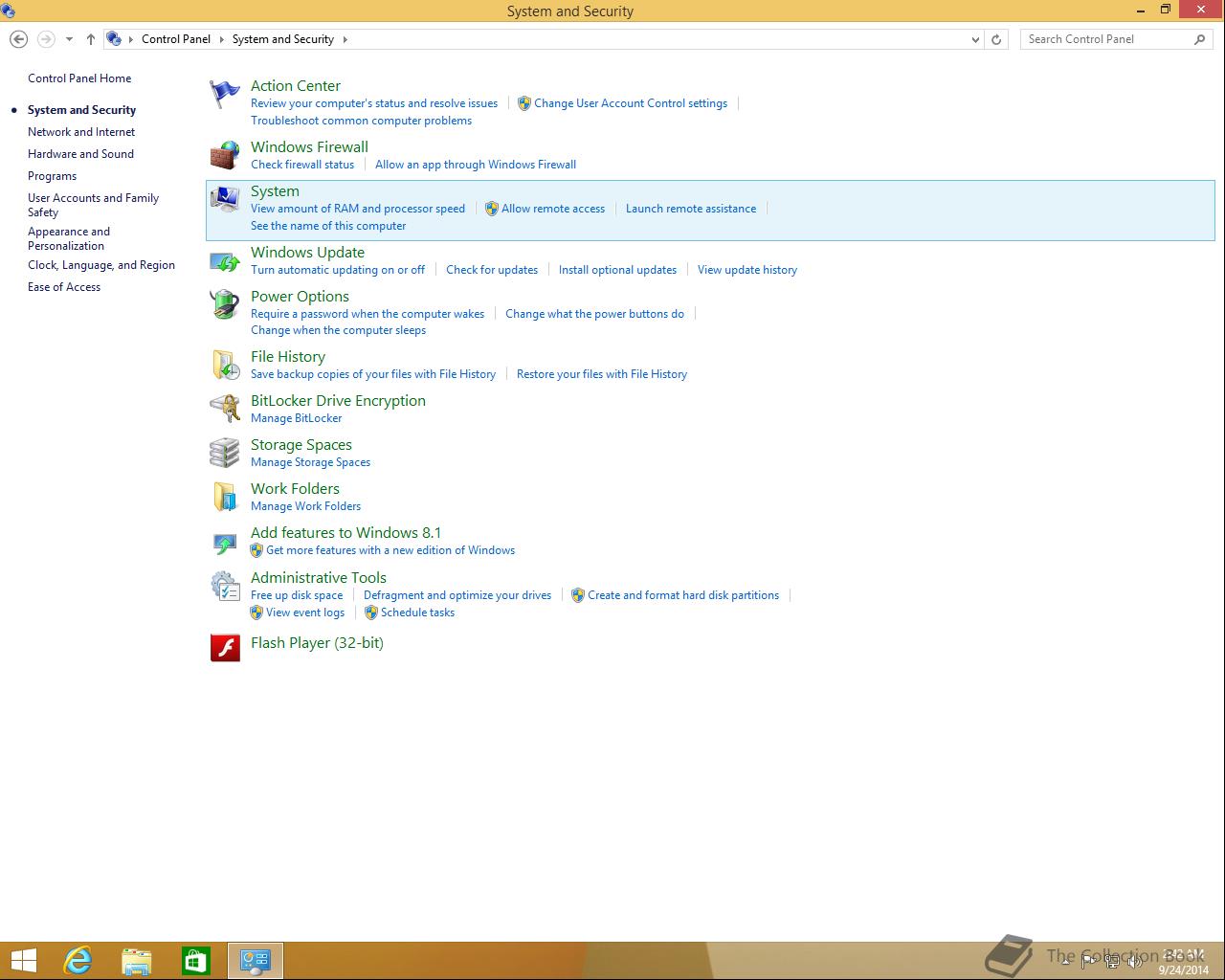Image resolution: width=1225 pixels, height=980 pixels.
Task: Click Check for updates link
Action: tap(492, 270)
